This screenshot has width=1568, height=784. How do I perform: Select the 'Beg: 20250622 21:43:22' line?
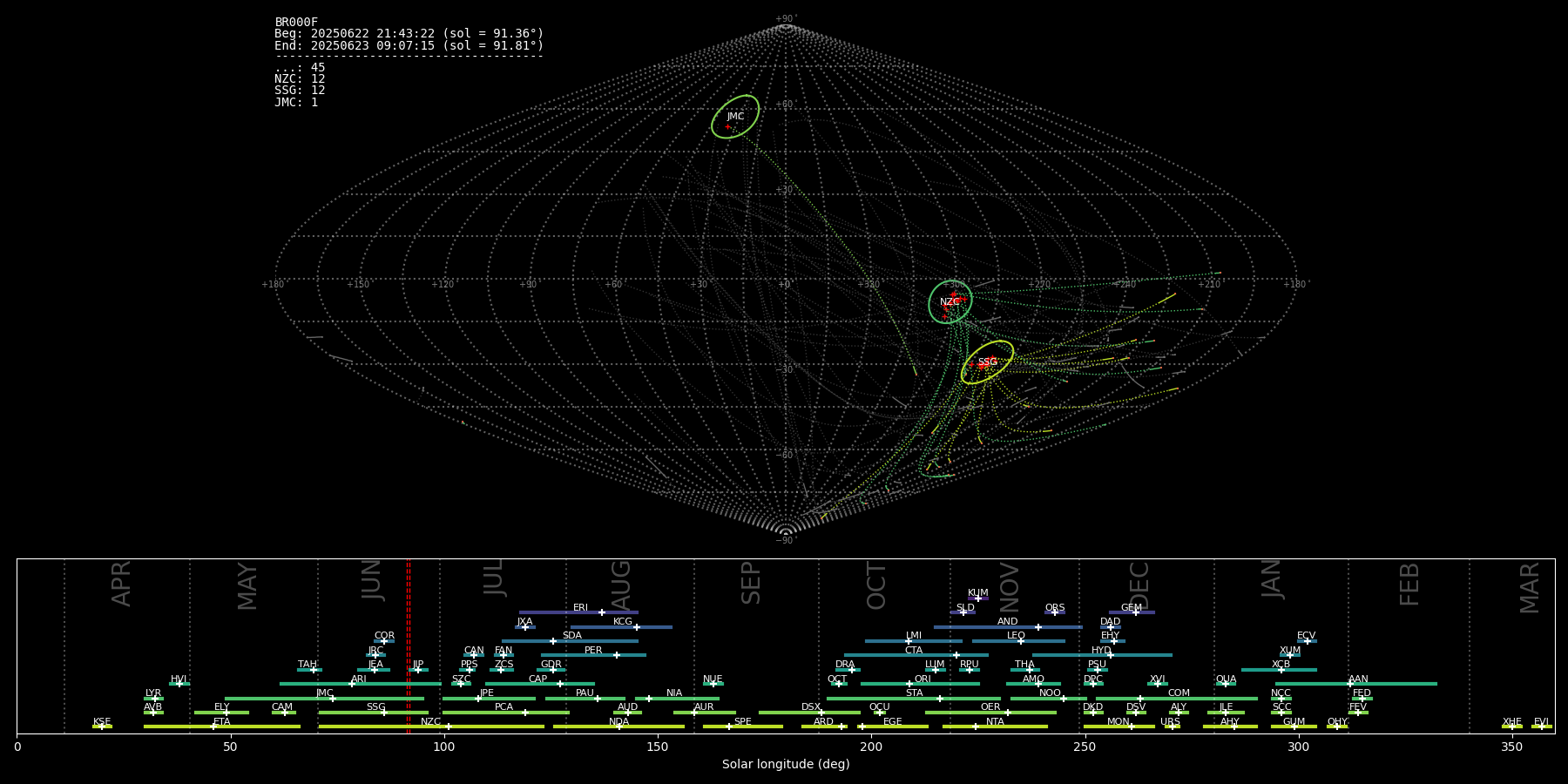coord(409,34)
